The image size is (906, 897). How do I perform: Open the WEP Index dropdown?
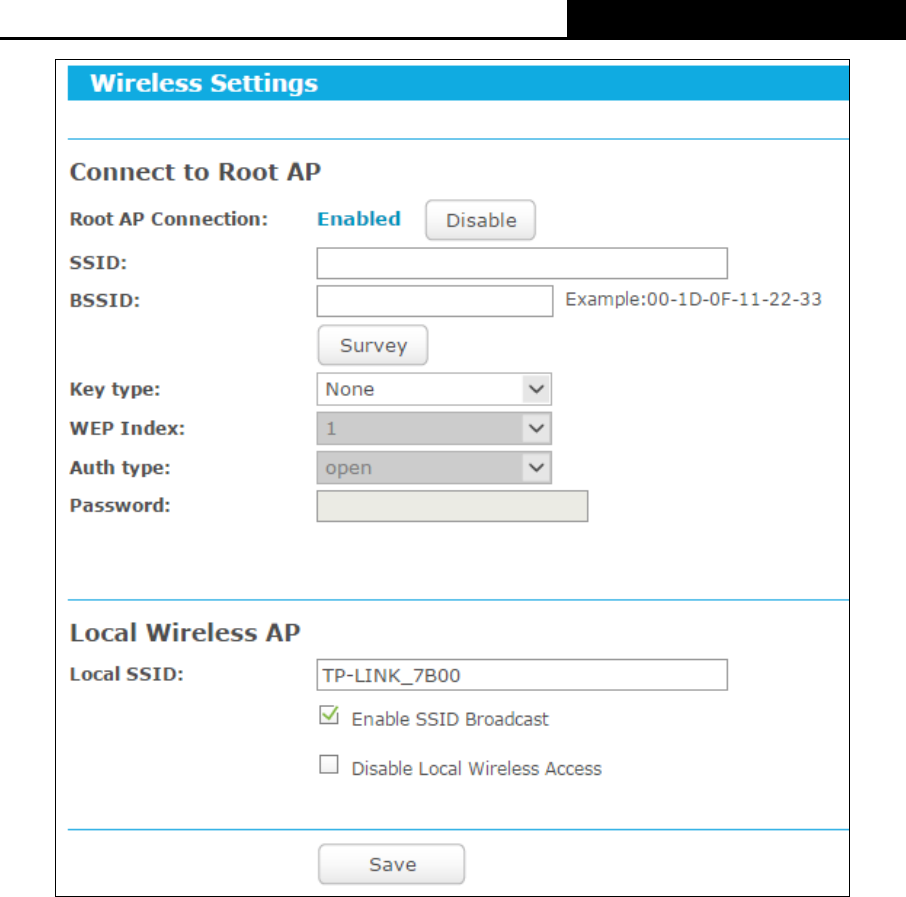[x=434, y=428]
